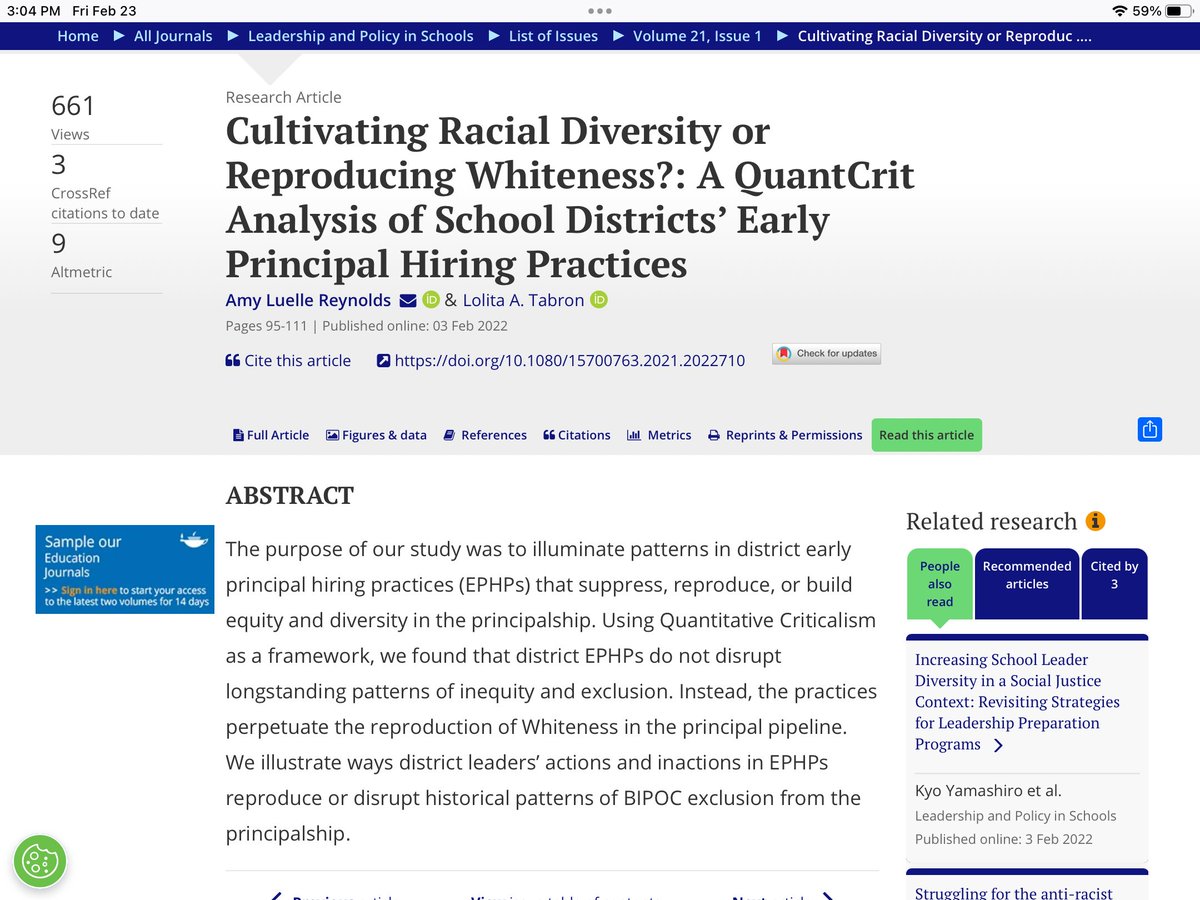Open the Figures & data tab
Image resolution: width=1200 pixels, height=900 pixels.
(376, 435)
